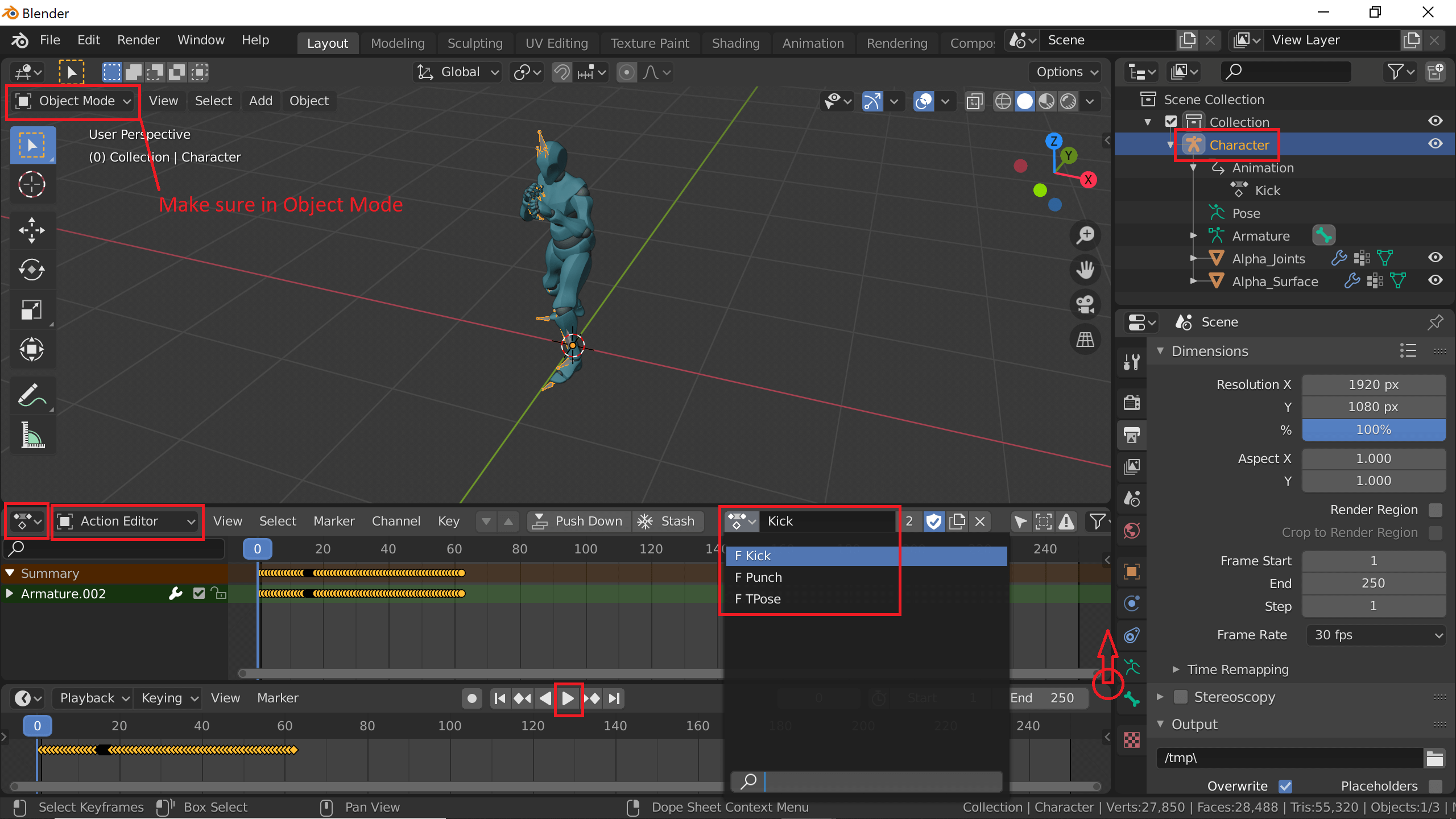
Task: Choose the TPose action from list
Action: 866,599
